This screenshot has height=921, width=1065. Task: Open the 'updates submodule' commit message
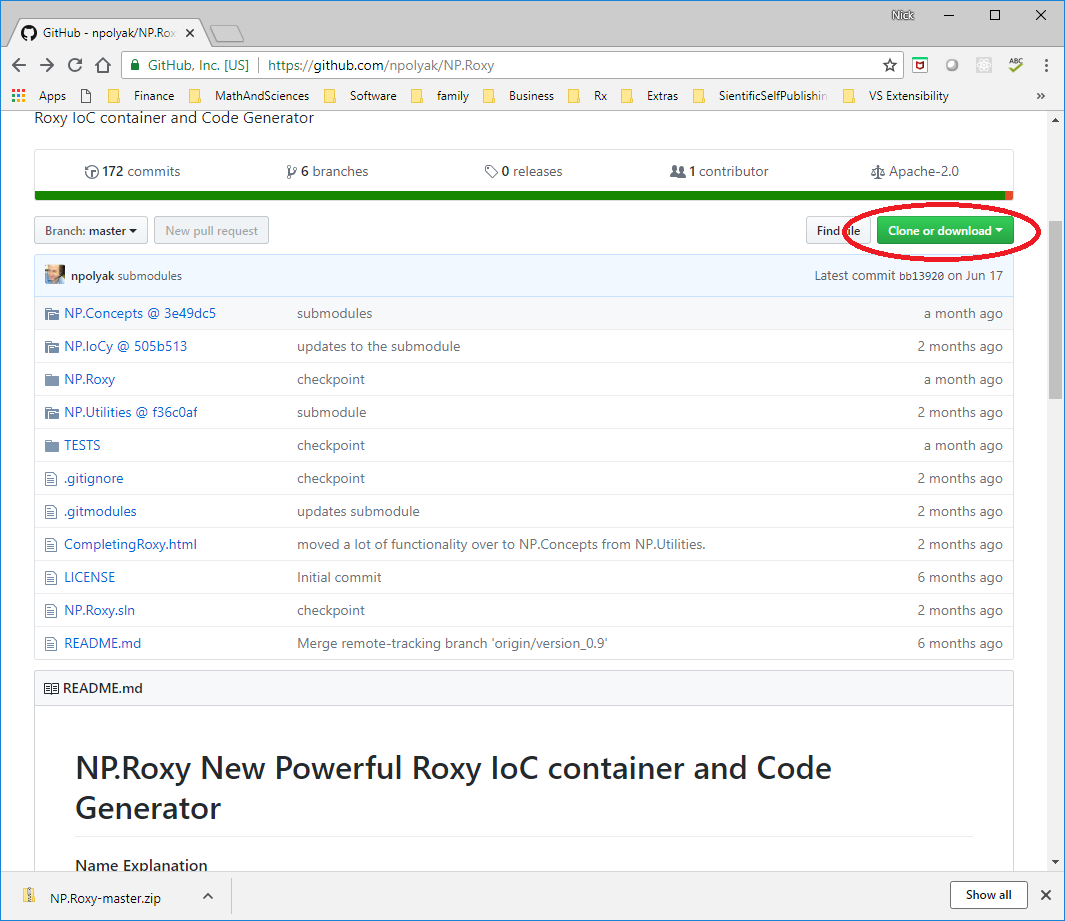tap(358, 511)
